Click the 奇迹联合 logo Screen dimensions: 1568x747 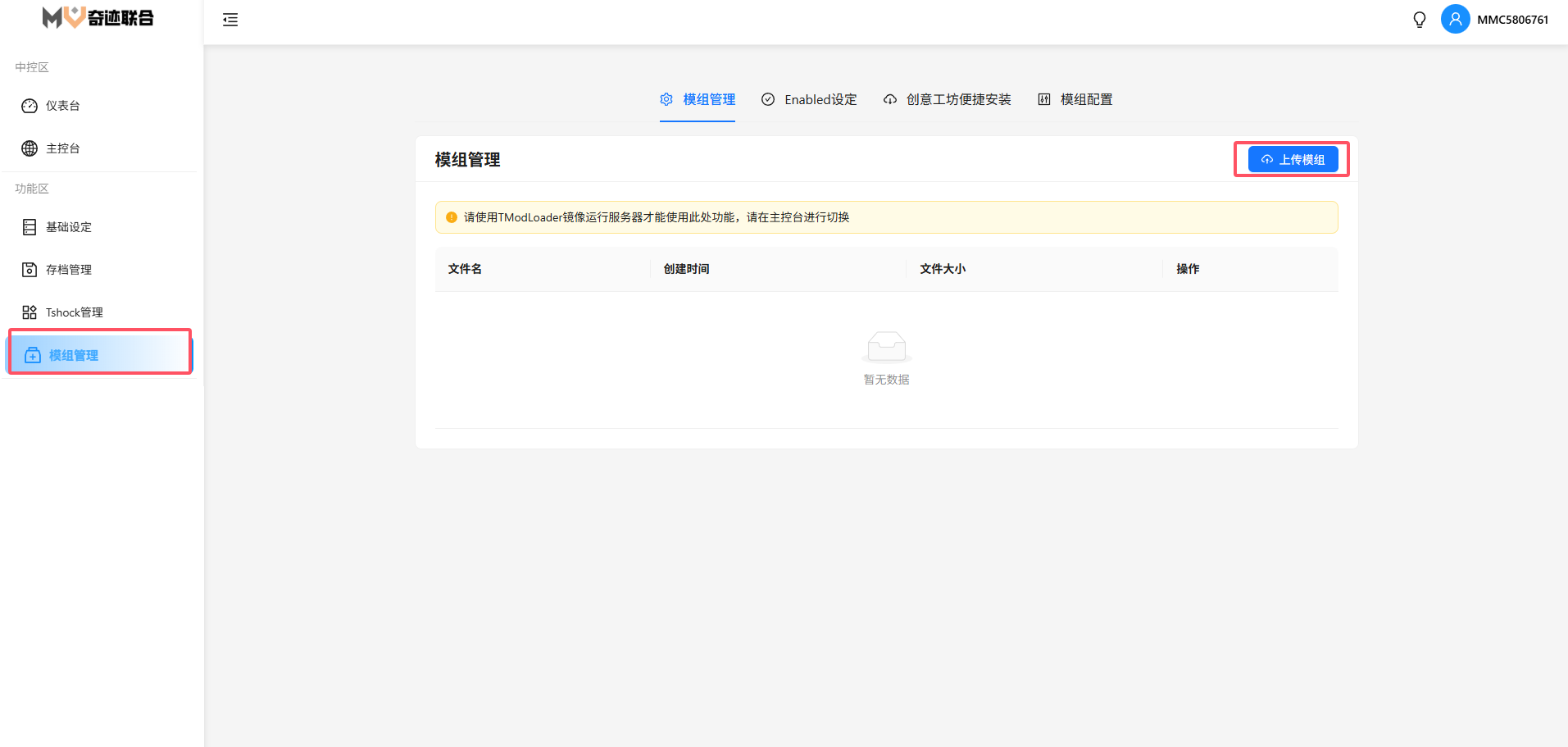pyautogui.click(x=98, y=17)
